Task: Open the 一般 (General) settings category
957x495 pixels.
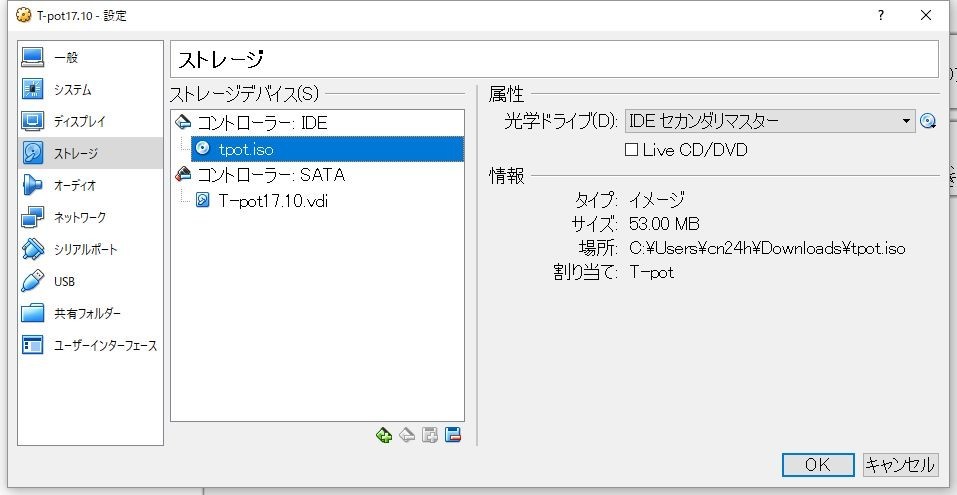Action: tap(90, 57)
